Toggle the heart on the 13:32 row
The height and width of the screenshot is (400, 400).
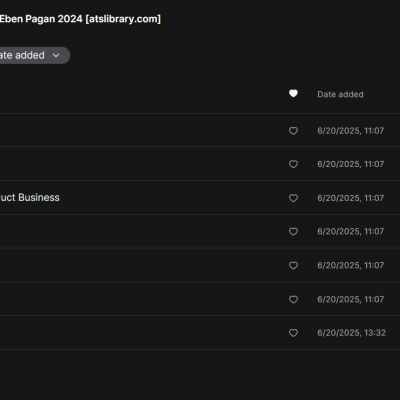click(x=293, y=333)
